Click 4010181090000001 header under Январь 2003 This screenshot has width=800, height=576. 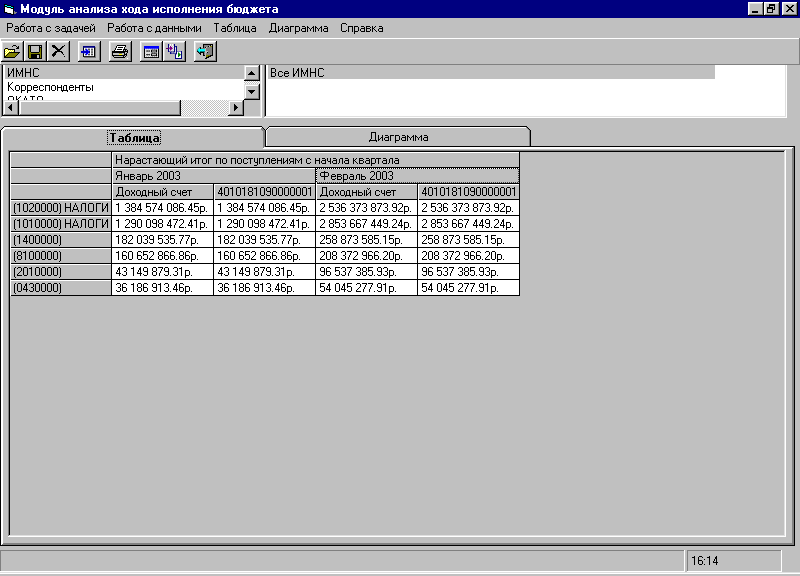click(264, 192)
